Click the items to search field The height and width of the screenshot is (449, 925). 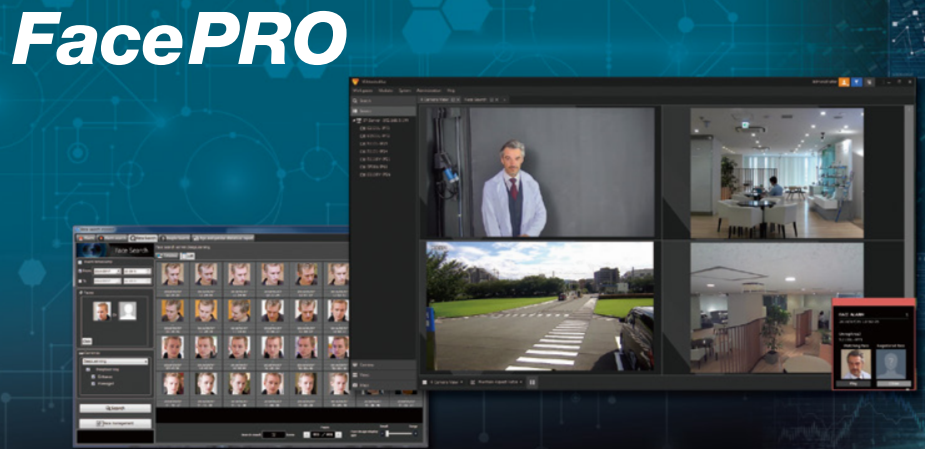[x=274, y=435]
